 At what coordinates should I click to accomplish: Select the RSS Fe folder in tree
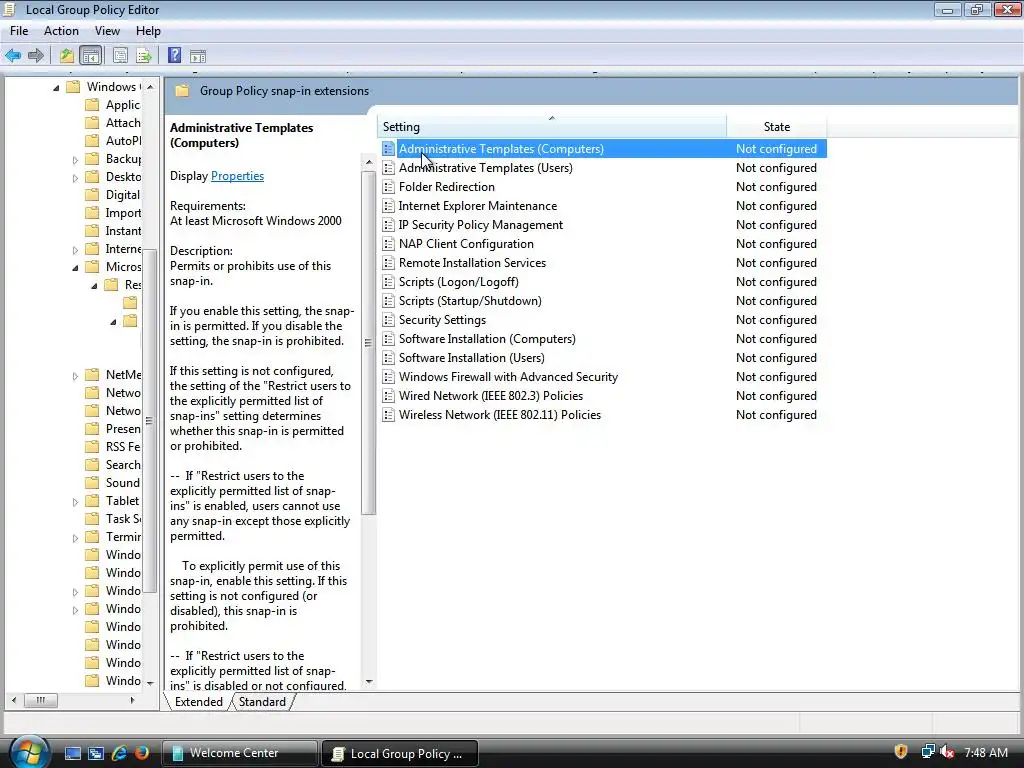pos(123,447)
